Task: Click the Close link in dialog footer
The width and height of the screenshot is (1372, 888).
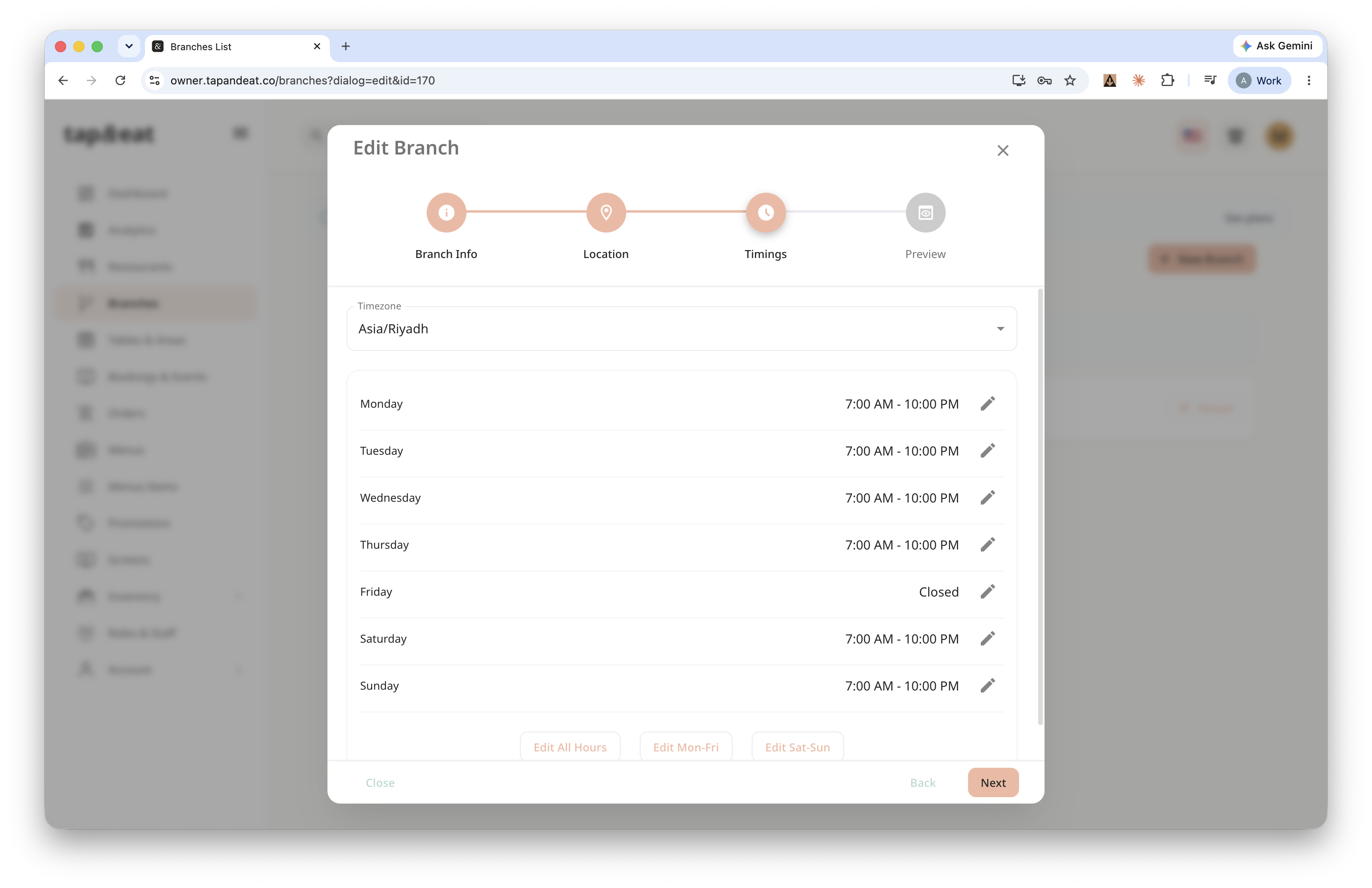Action: (380, 782)
